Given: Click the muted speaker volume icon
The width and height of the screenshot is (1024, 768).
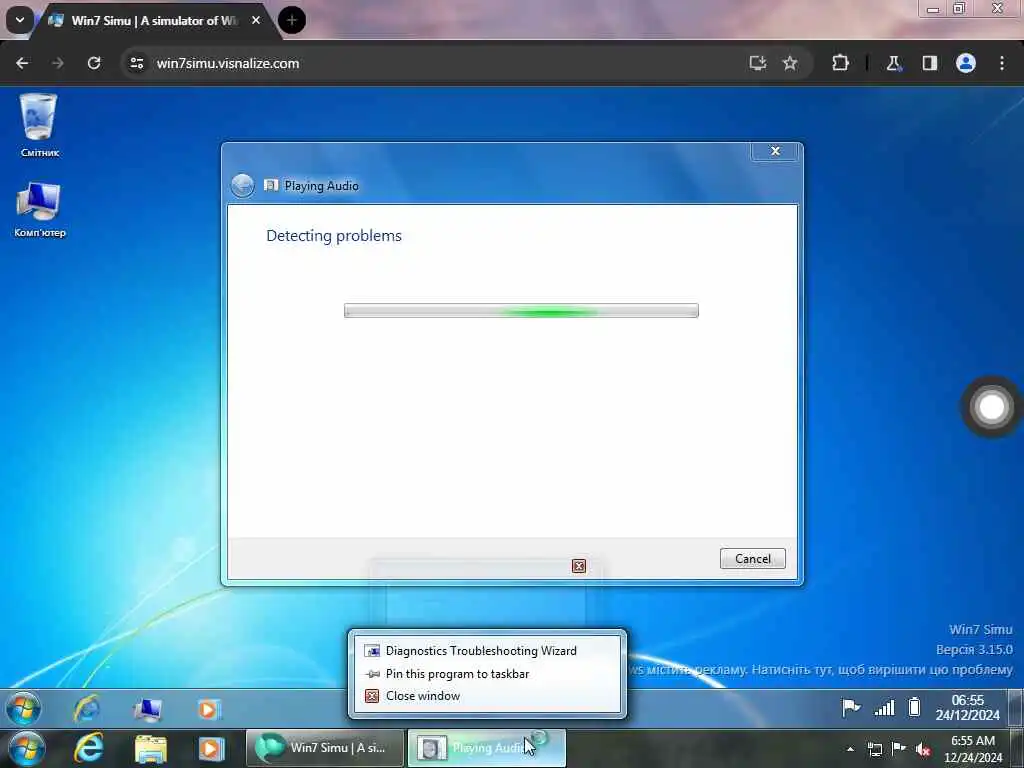Looking at the screenshot, I should coord(923,750).
